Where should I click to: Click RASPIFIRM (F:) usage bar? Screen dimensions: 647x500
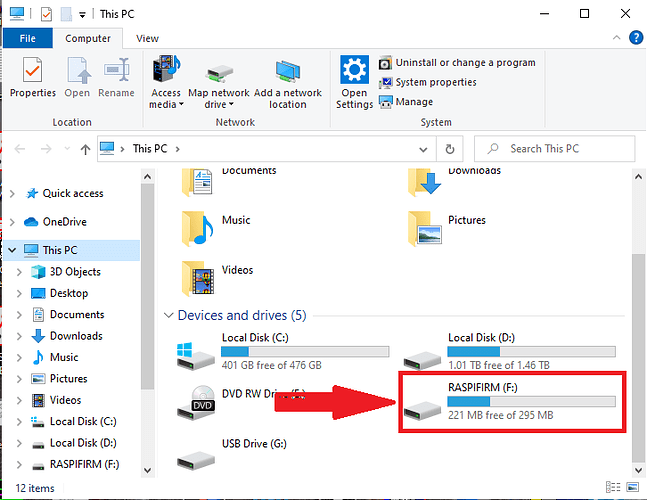click(531, 401)
